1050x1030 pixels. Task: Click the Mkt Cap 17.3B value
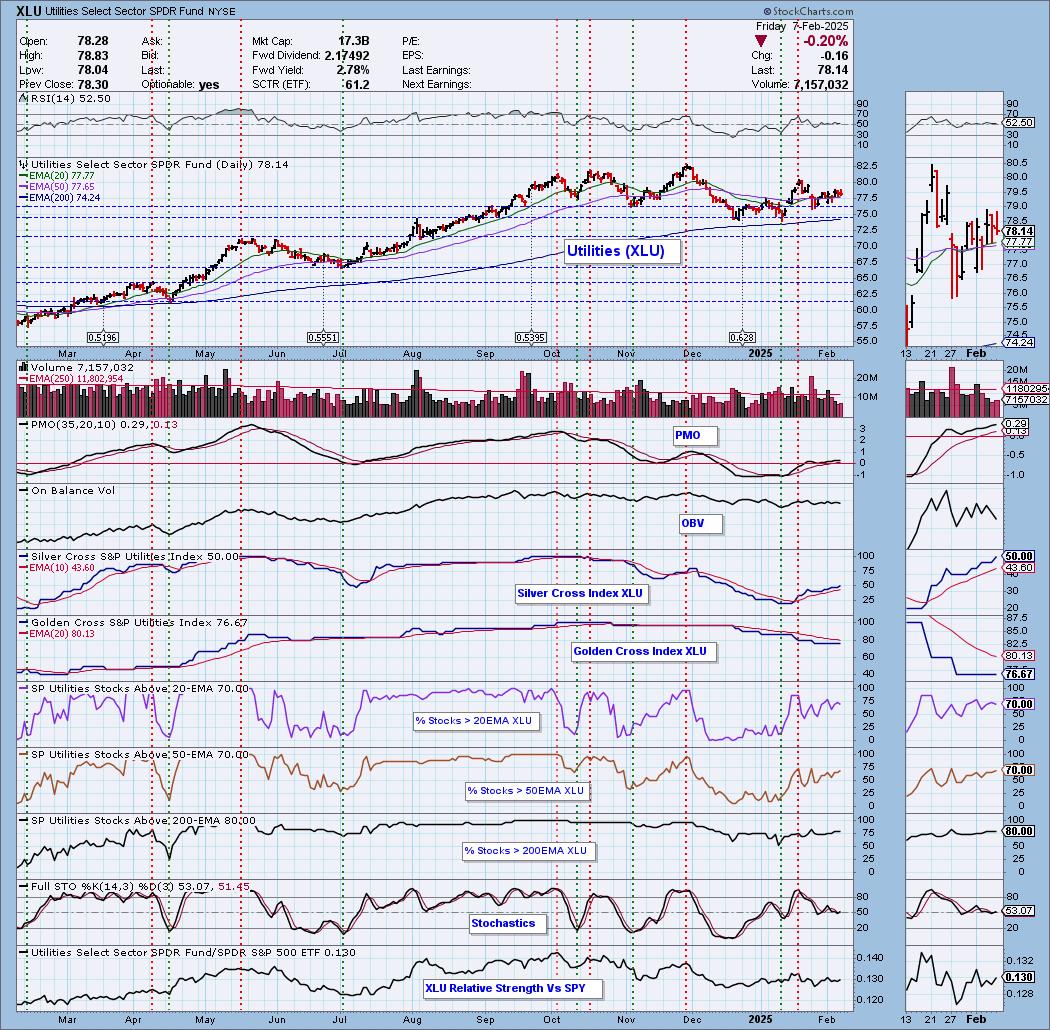pos(354,42)
